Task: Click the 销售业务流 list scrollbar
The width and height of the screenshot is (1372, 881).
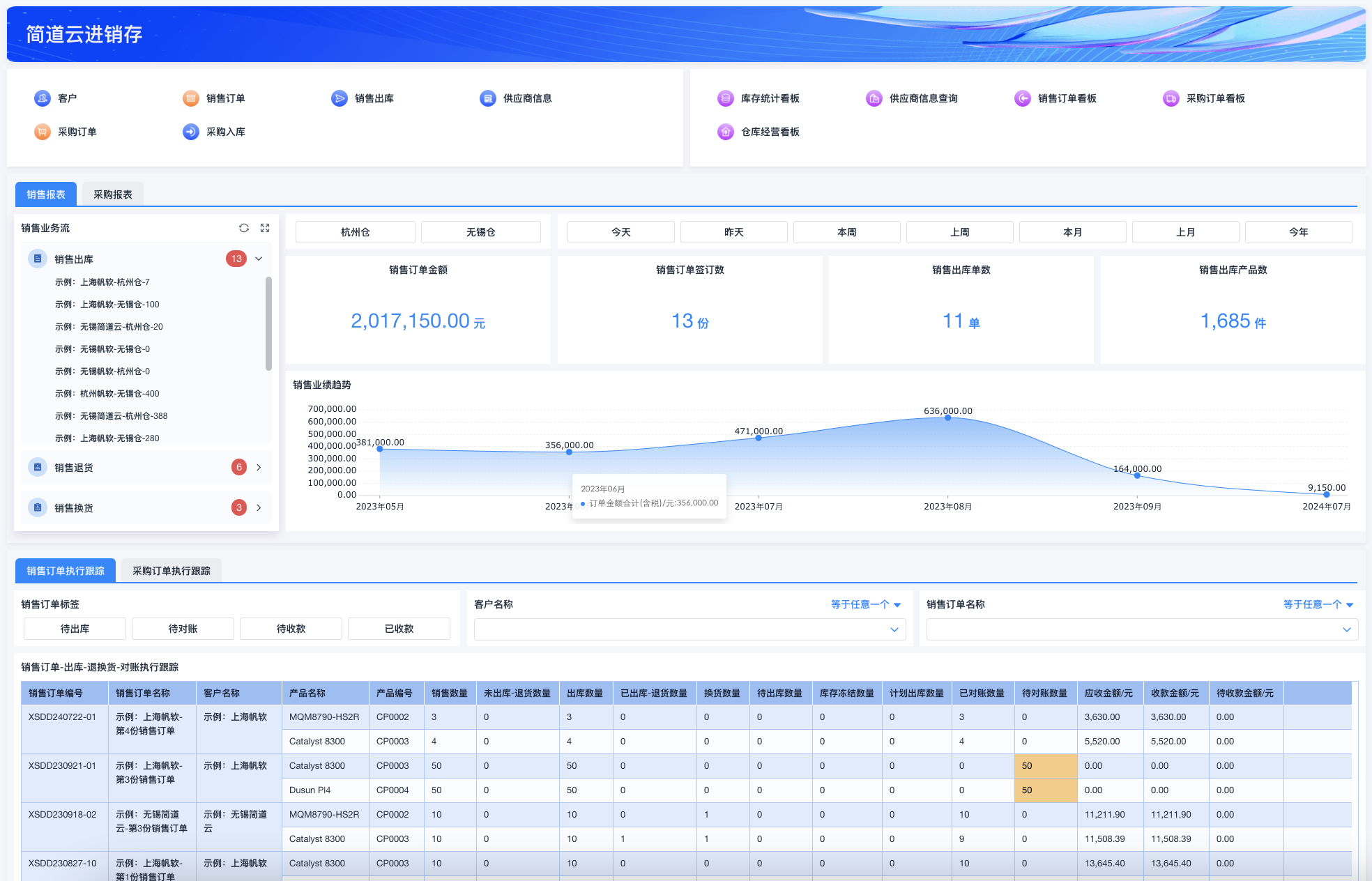Action: (x=268, y=324)
